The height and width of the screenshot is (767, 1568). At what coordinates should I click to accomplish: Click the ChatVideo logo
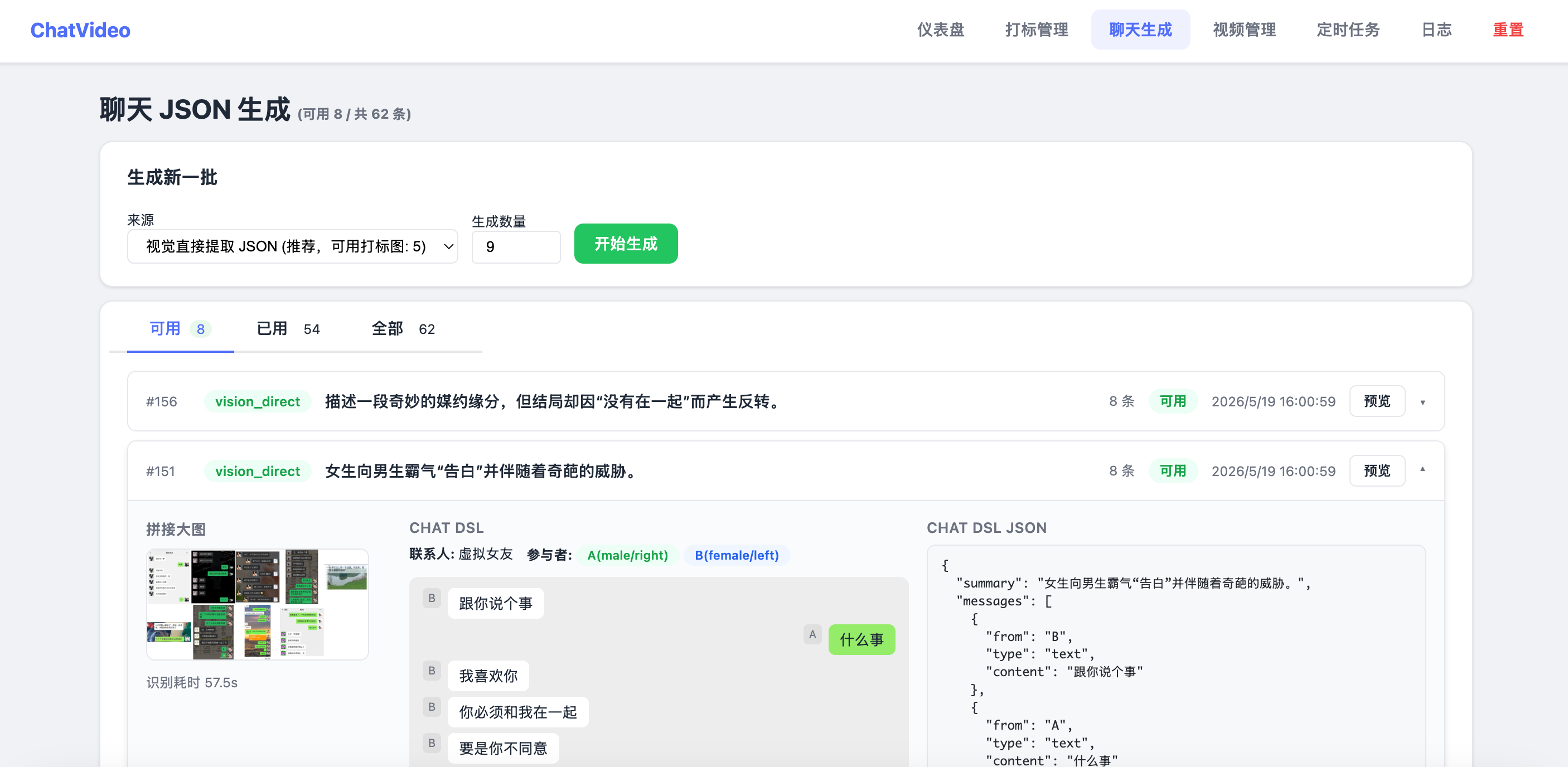tap(80, 30)
